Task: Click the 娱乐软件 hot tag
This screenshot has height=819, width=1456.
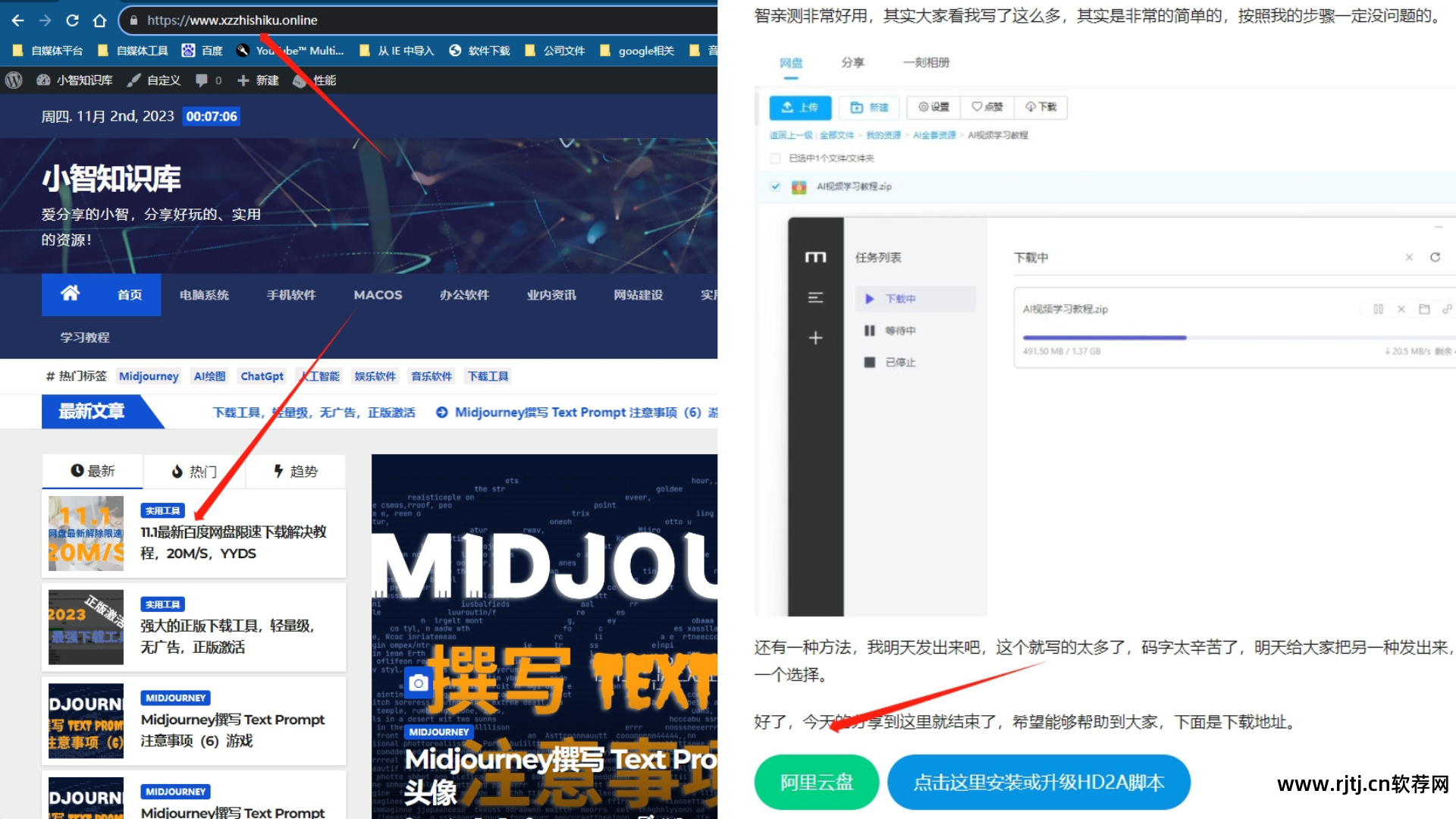Action: tap(375, 376)
